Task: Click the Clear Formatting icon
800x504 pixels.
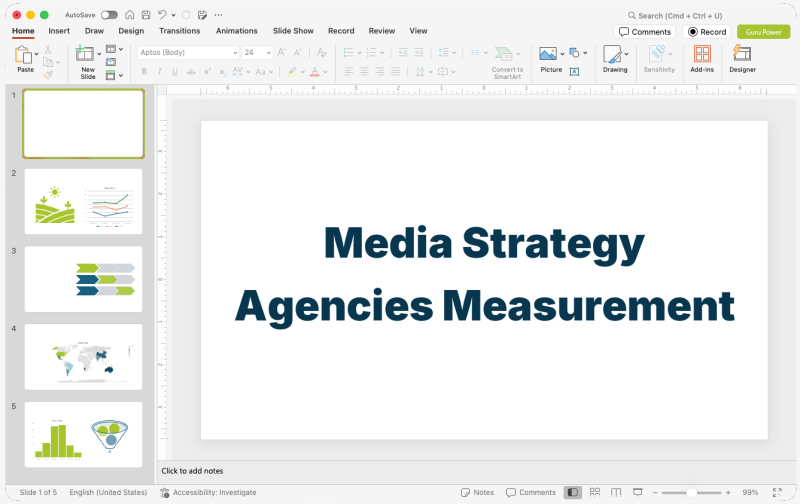Action: pos(321,52)
